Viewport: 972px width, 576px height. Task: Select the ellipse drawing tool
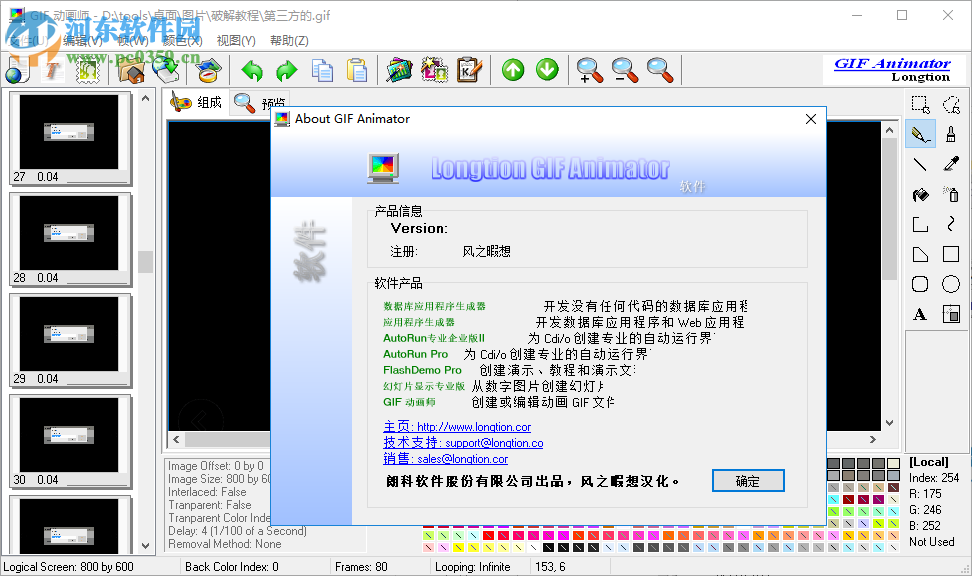[950, 284]
